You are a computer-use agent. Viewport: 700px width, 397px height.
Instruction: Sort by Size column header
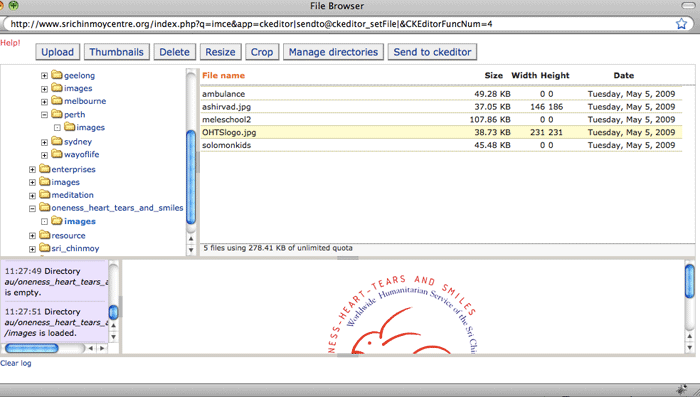pos(494,75)
